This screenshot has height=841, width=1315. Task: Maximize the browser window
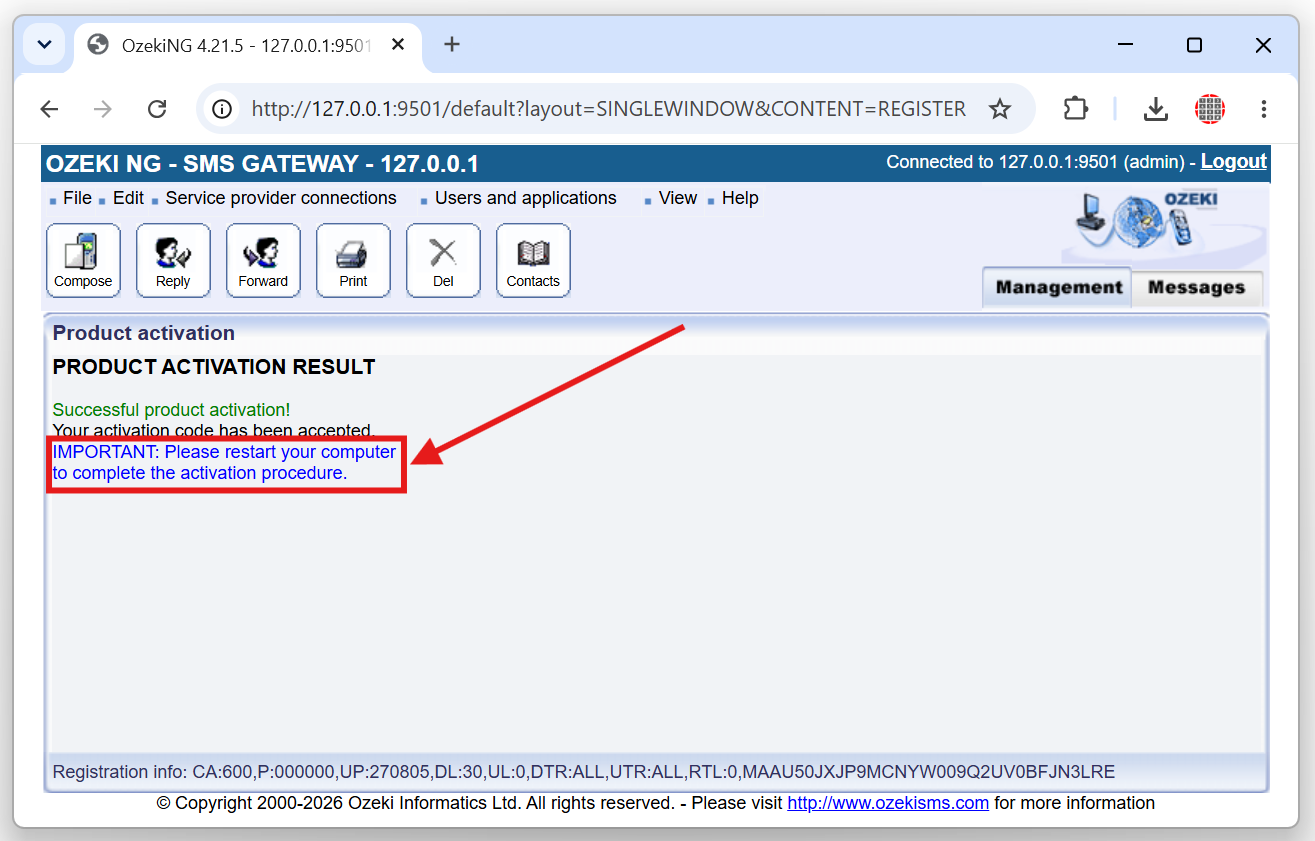(1194, 45)
